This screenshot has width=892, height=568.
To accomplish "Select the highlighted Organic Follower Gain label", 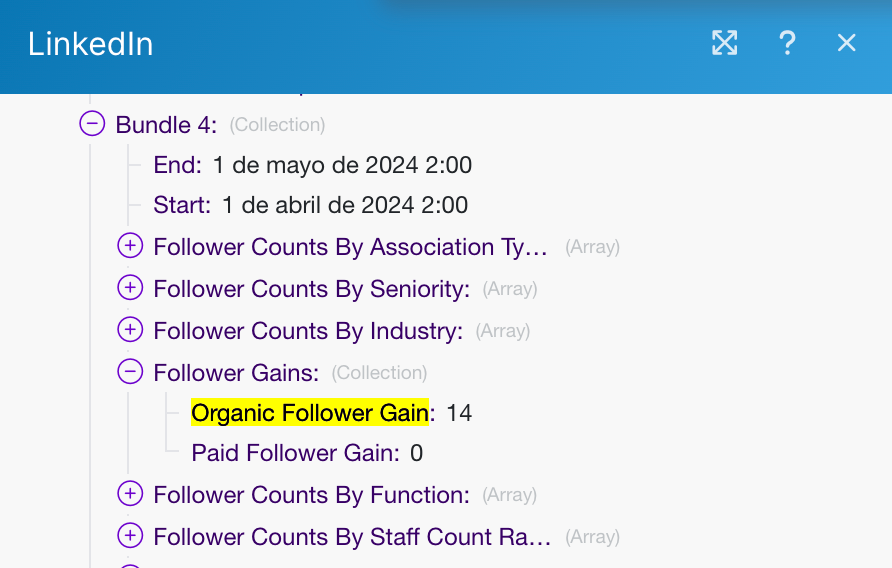I will coord(310,413).
